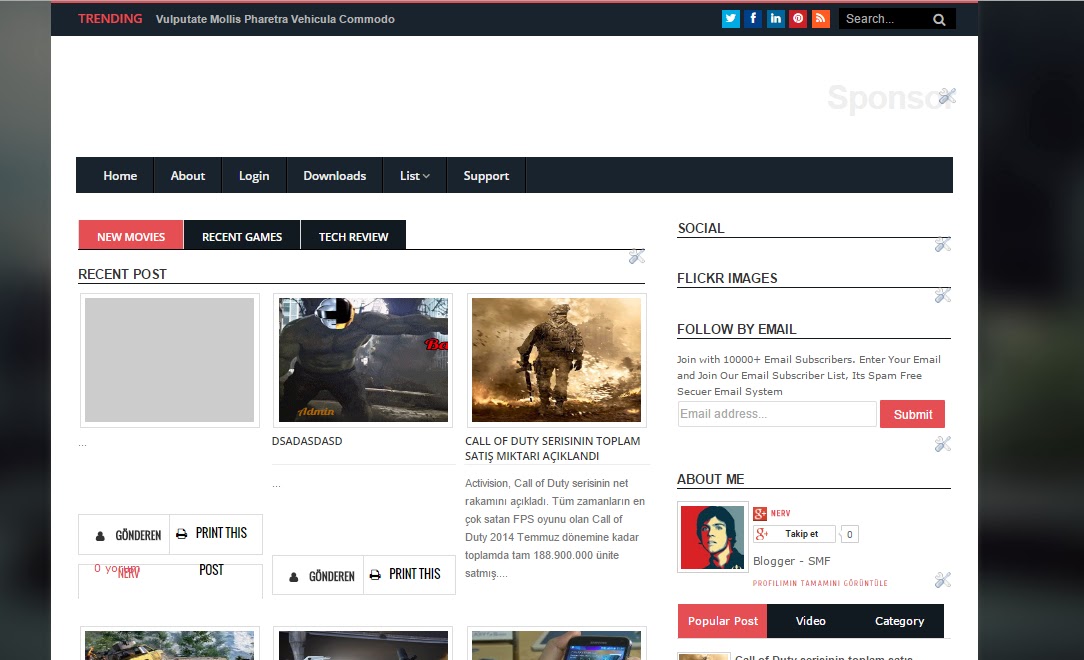Click the user icon beside GÖNDEREN in the first post

tap(100, 536)
